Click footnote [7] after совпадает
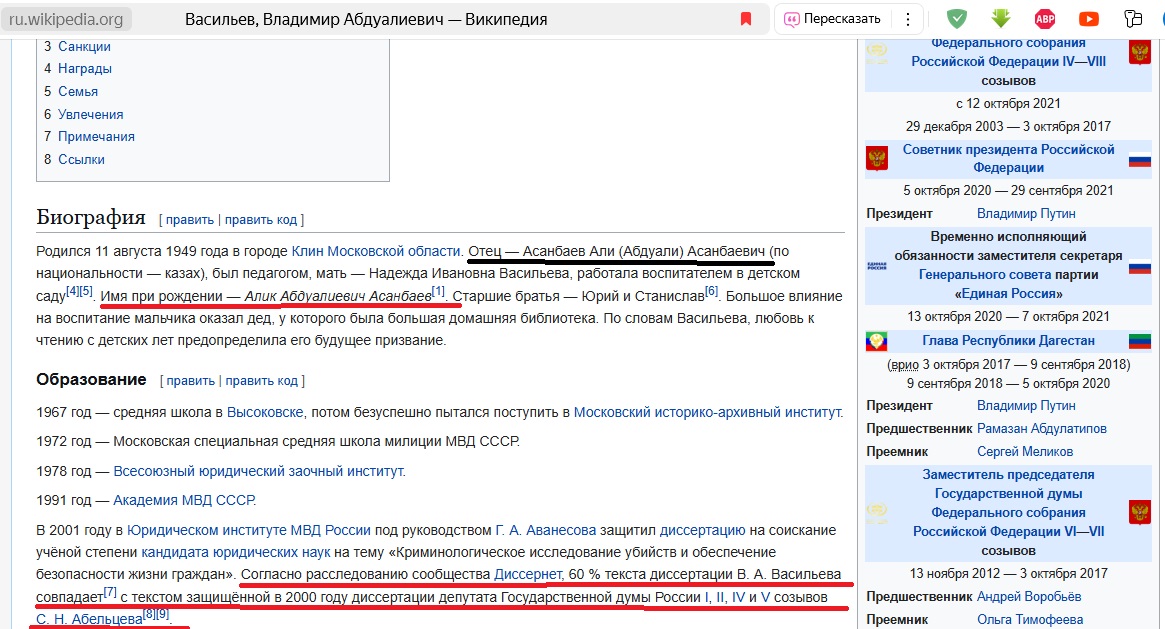This screenshot has height=629, width=1165. click(x=110, y=592)
